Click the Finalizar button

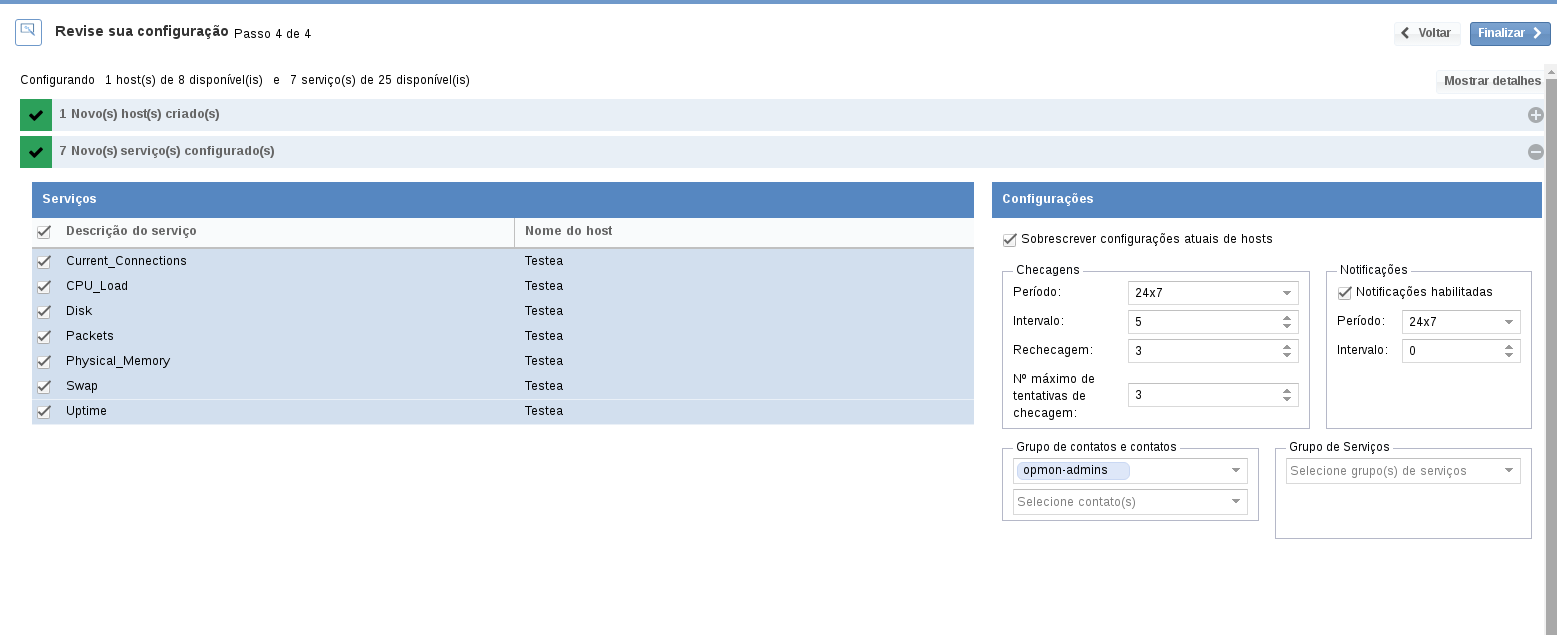click(x=1509, y=33)
